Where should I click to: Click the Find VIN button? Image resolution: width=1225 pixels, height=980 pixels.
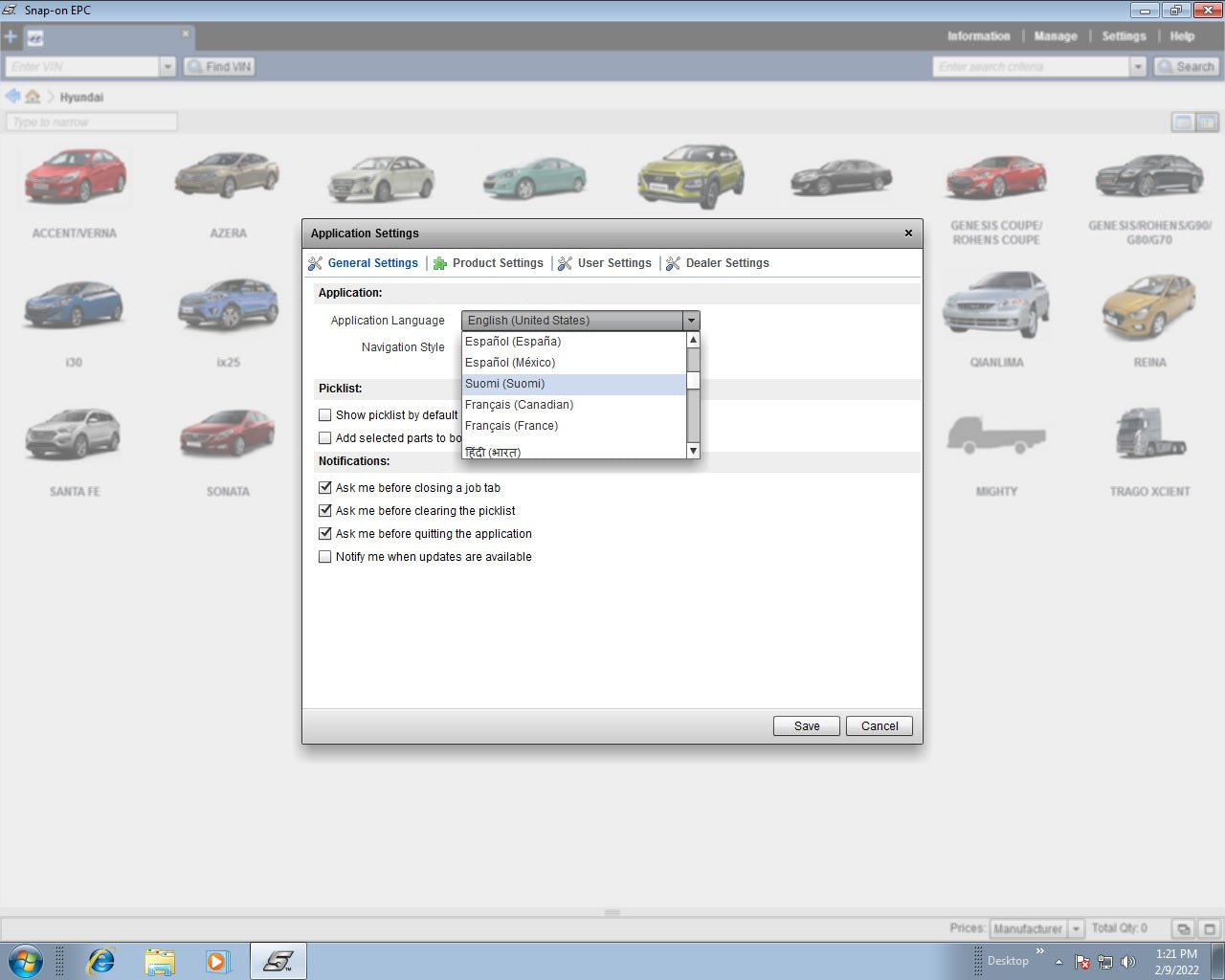(x=219, y=67)
